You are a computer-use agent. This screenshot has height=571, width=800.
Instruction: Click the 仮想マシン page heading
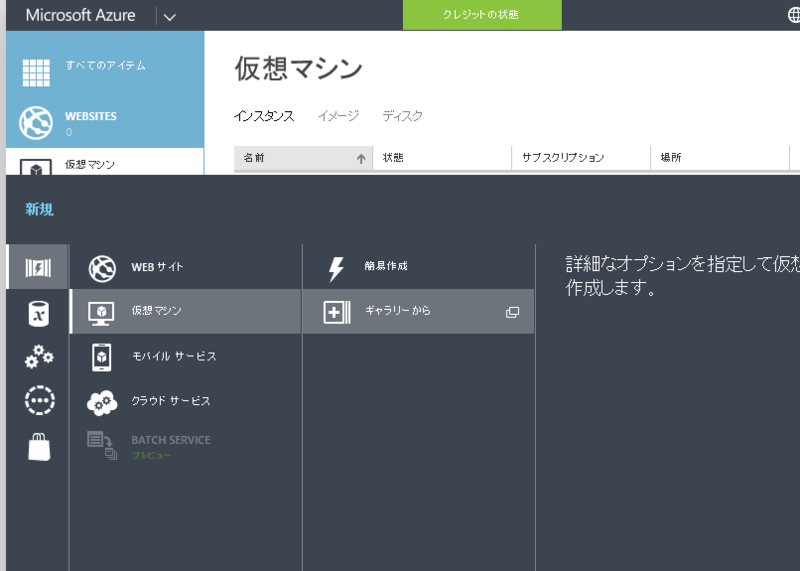298,69
